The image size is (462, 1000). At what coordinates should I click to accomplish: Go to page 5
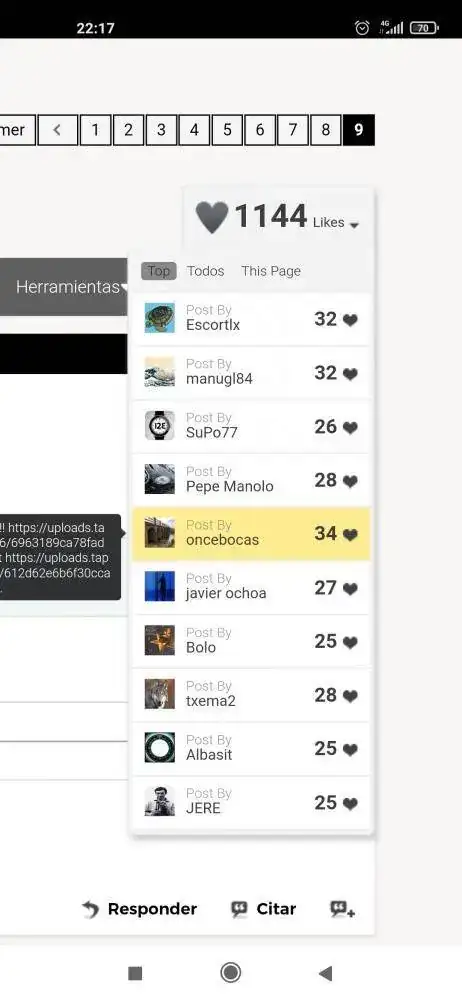point(227,130)
